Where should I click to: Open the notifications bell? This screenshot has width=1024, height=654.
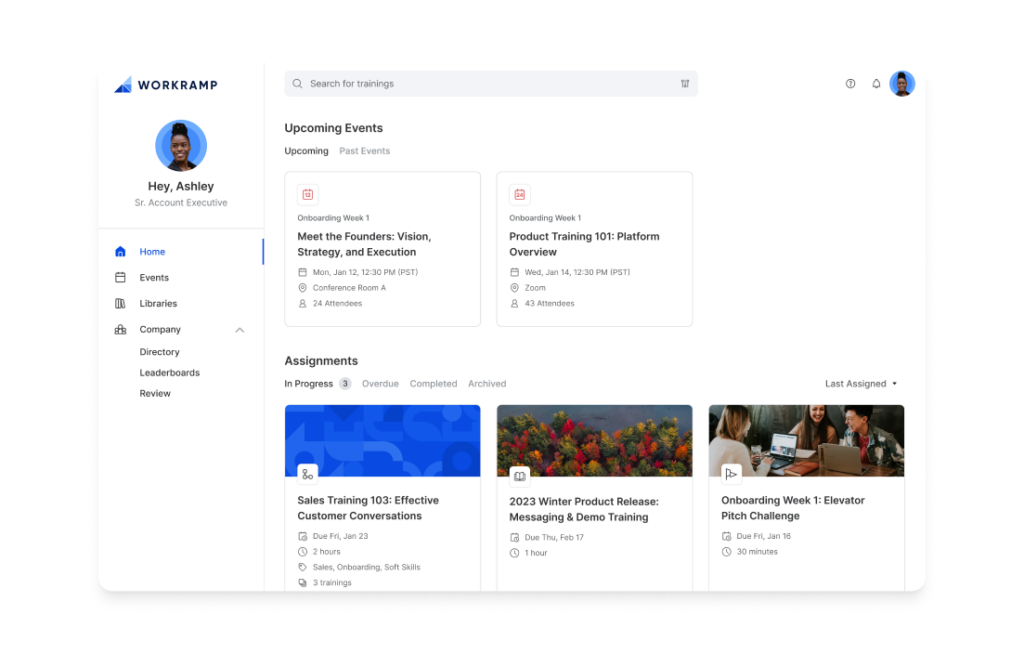point(876,84)
